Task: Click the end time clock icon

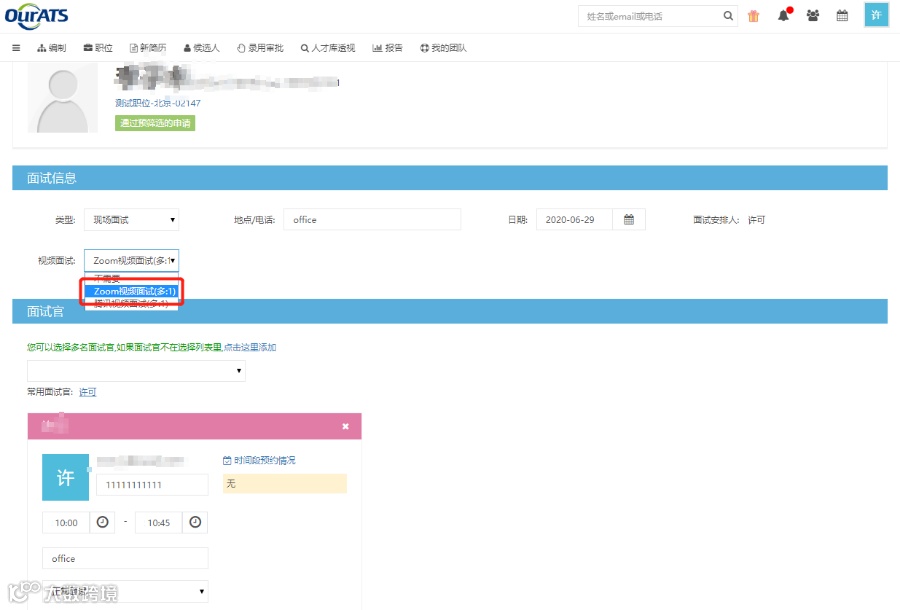Action: point(195,522)
